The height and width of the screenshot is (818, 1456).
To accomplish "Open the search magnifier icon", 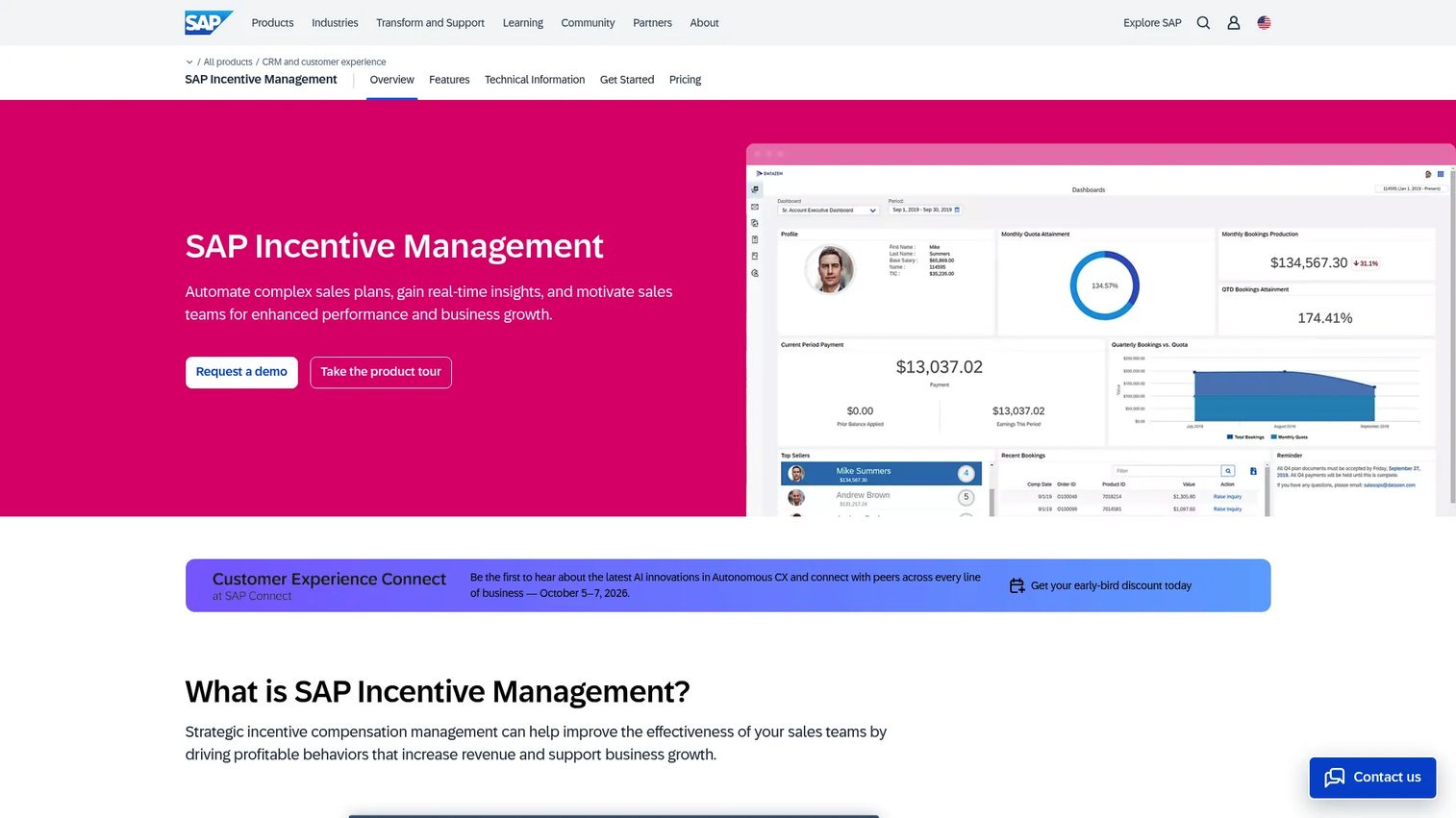I will coord(1203,23).
